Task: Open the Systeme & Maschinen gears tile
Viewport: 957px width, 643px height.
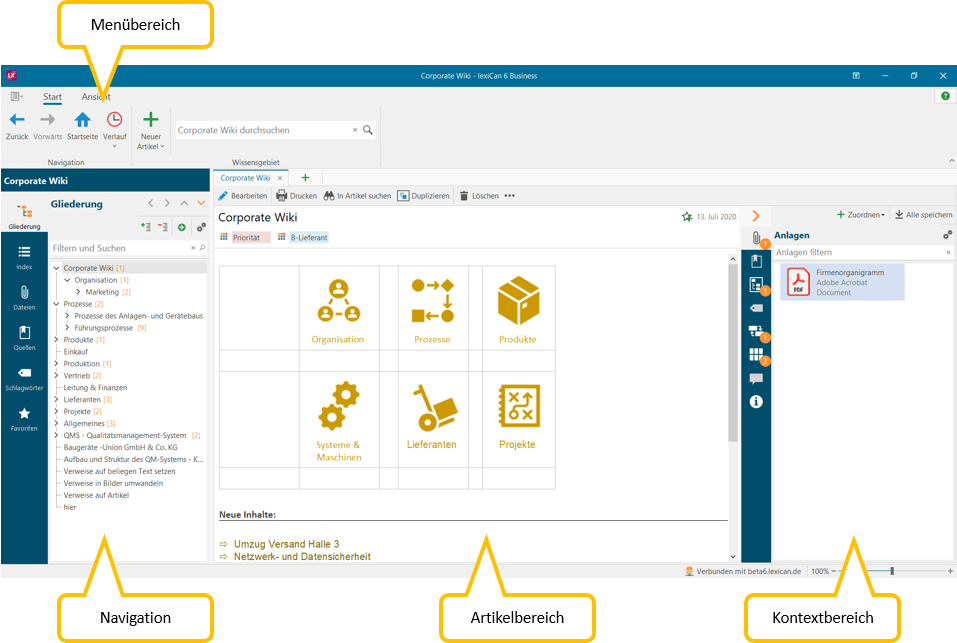Action: [339, 406]
